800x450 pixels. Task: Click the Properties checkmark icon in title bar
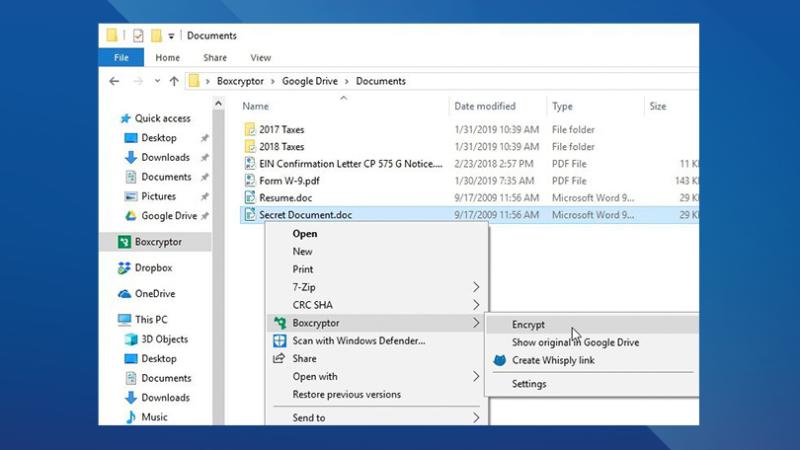click(x=138, y=36)
